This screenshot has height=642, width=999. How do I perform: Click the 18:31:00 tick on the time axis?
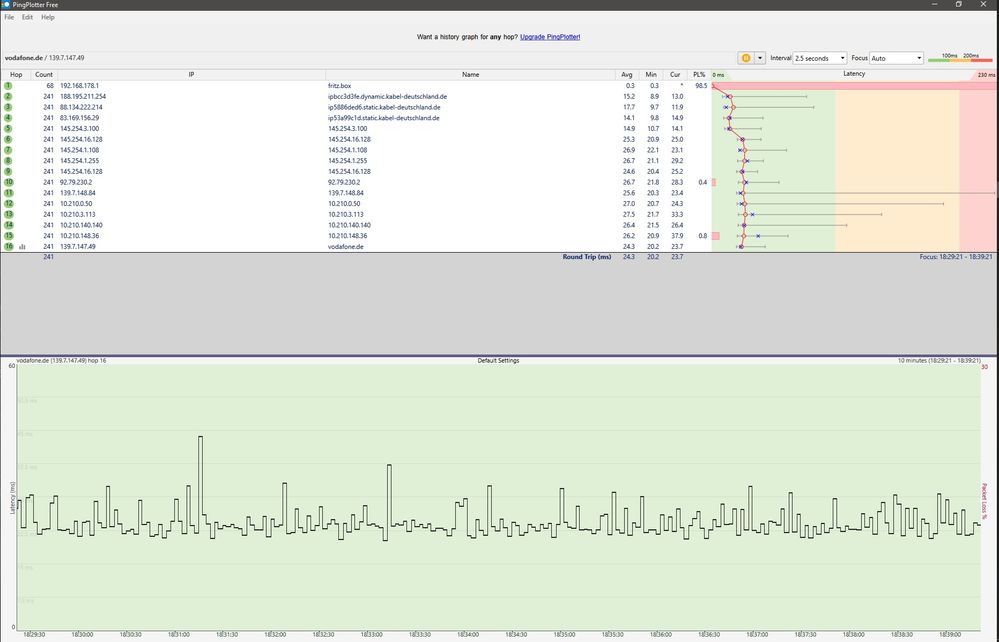tap(178, 634)
